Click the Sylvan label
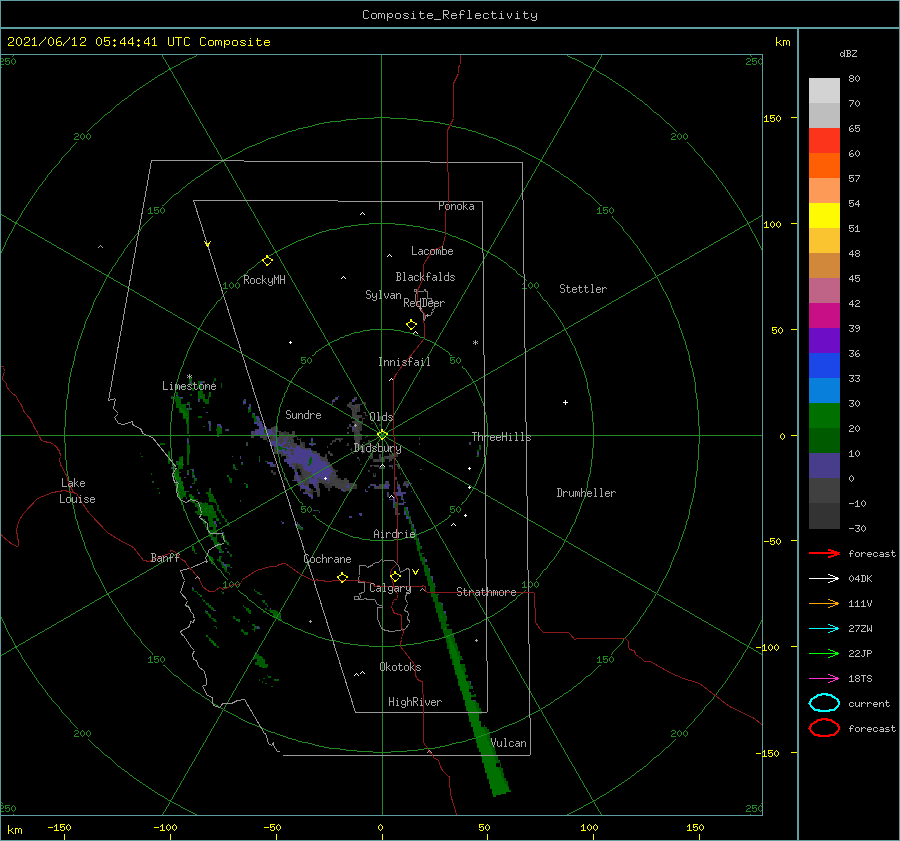The width and height of the screenshot is (900, 841). pyautogui.click(x=383, y=295)
